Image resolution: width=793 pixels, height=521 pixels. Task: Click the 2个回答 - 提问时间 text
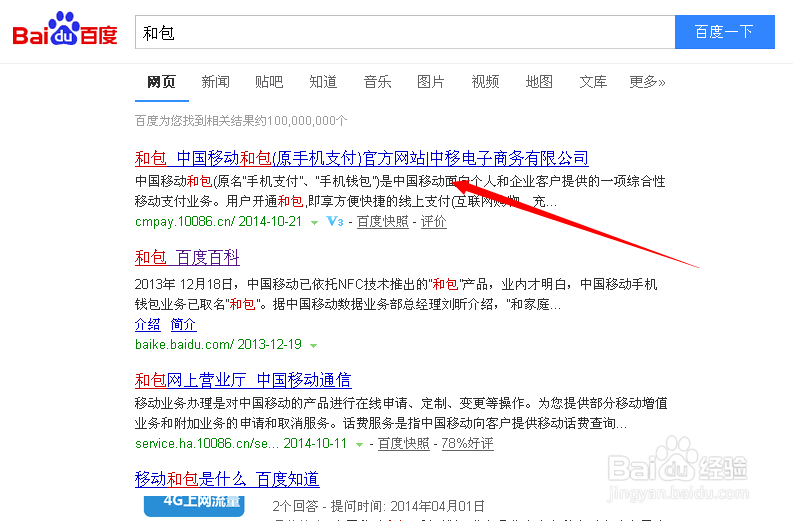378,506
